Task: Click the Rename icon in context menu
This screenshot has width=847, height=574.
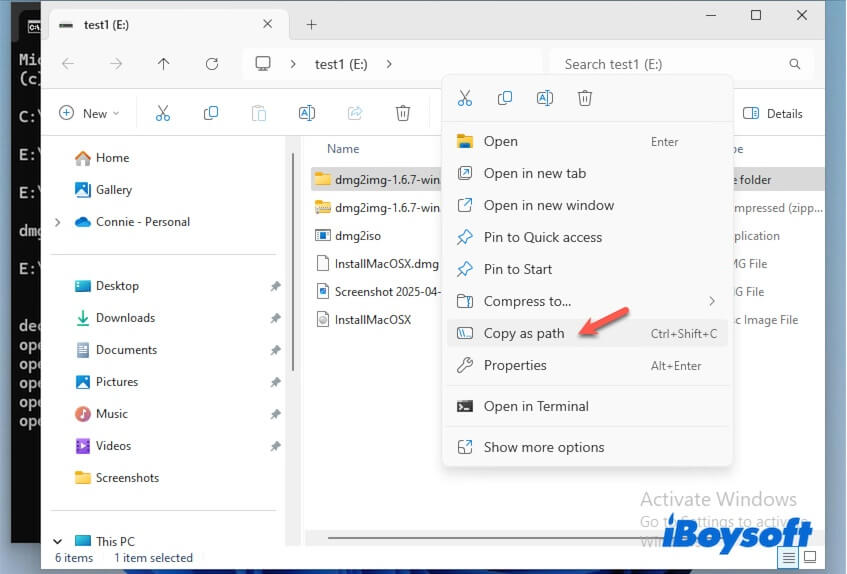Action: 545,98
